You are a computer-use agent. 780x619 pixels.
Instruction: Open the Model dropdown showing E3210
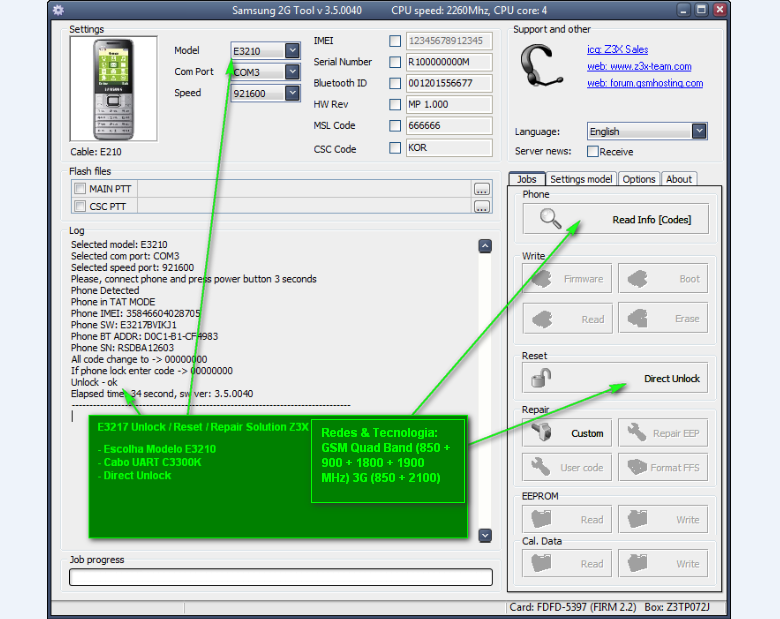292,50
